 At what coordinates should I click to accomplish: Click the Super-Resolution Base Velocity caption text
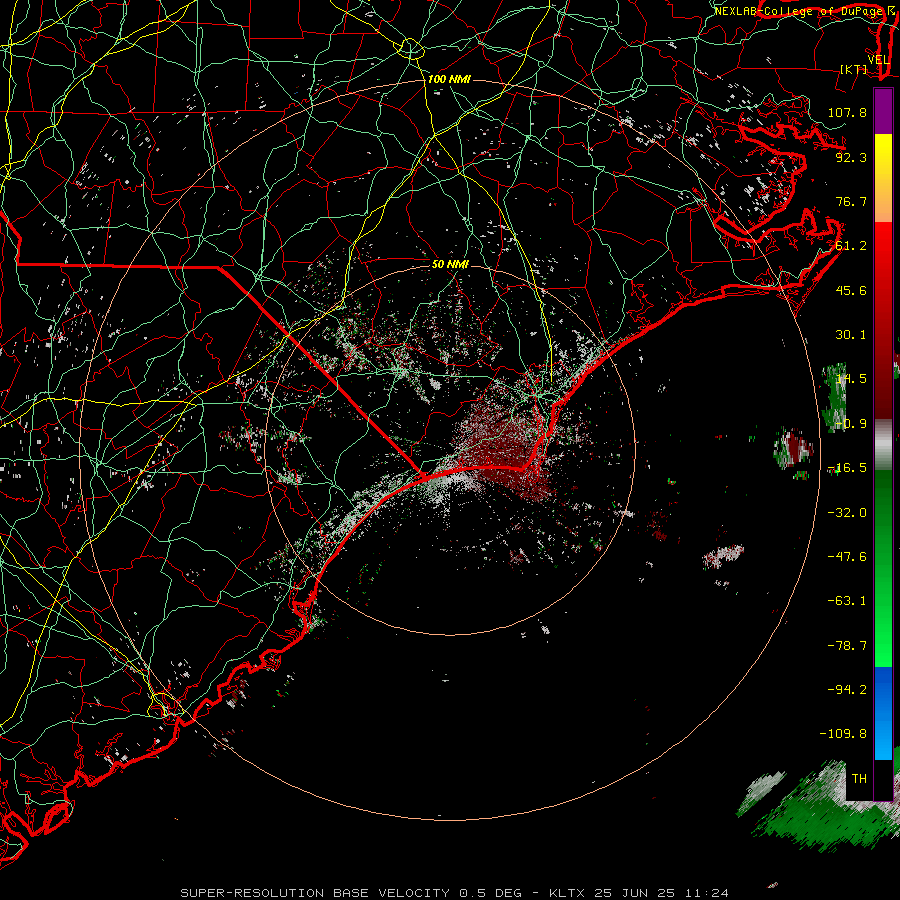[454, 893]
